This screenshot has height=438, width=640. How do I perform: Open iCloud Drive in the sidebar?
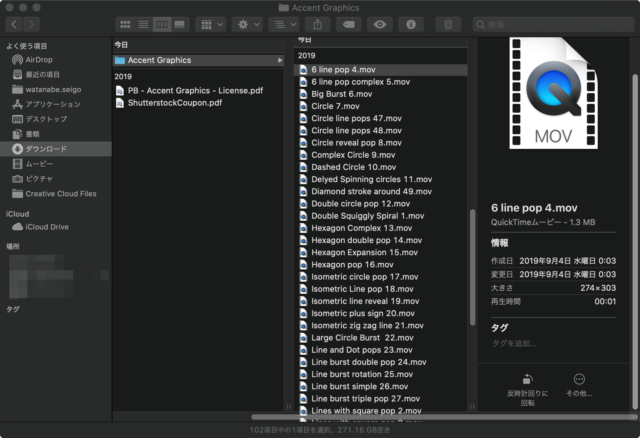(56, 227)
